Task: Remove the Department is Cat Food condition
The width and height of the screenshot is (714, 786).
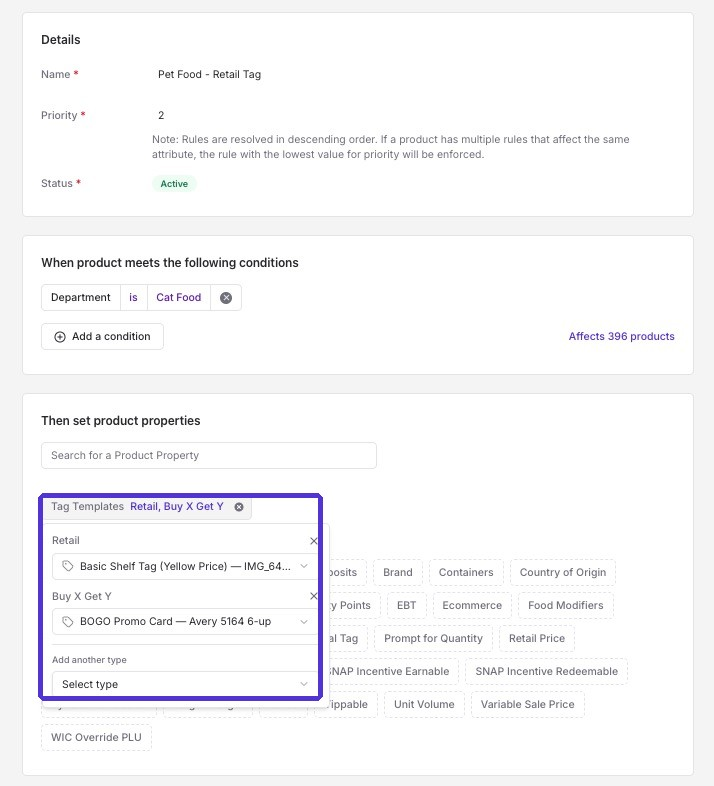Action: pos(226,298)
